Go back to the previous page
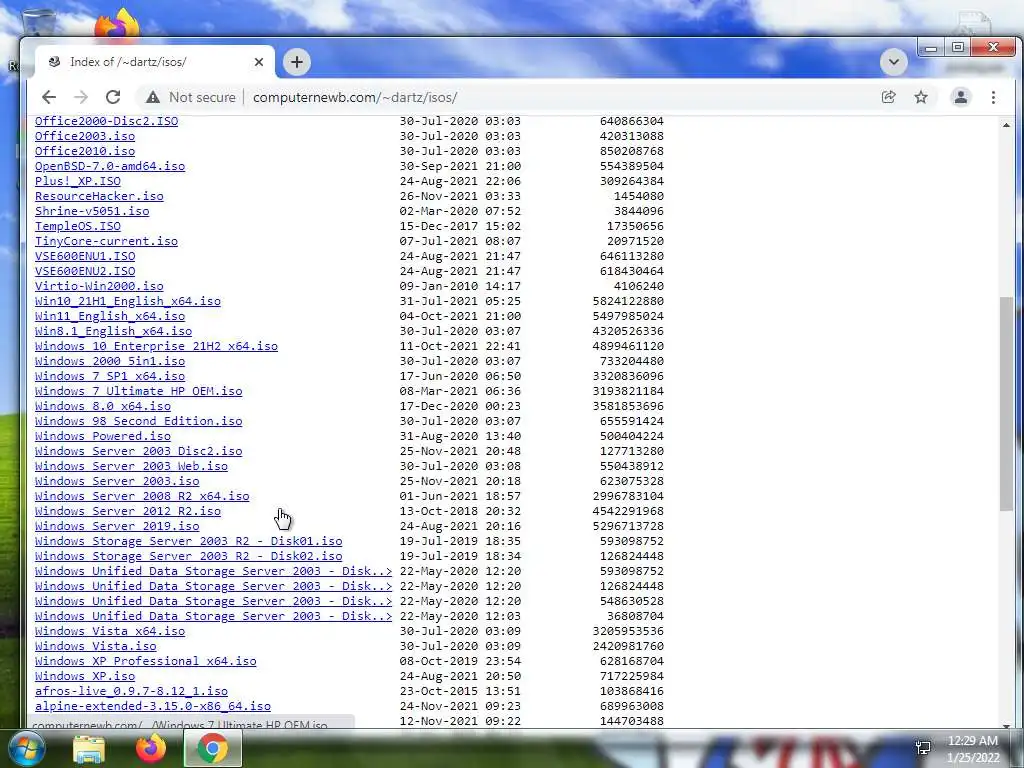The height and width of the screenshot is (768, 1024). click(x=49, y=97)
